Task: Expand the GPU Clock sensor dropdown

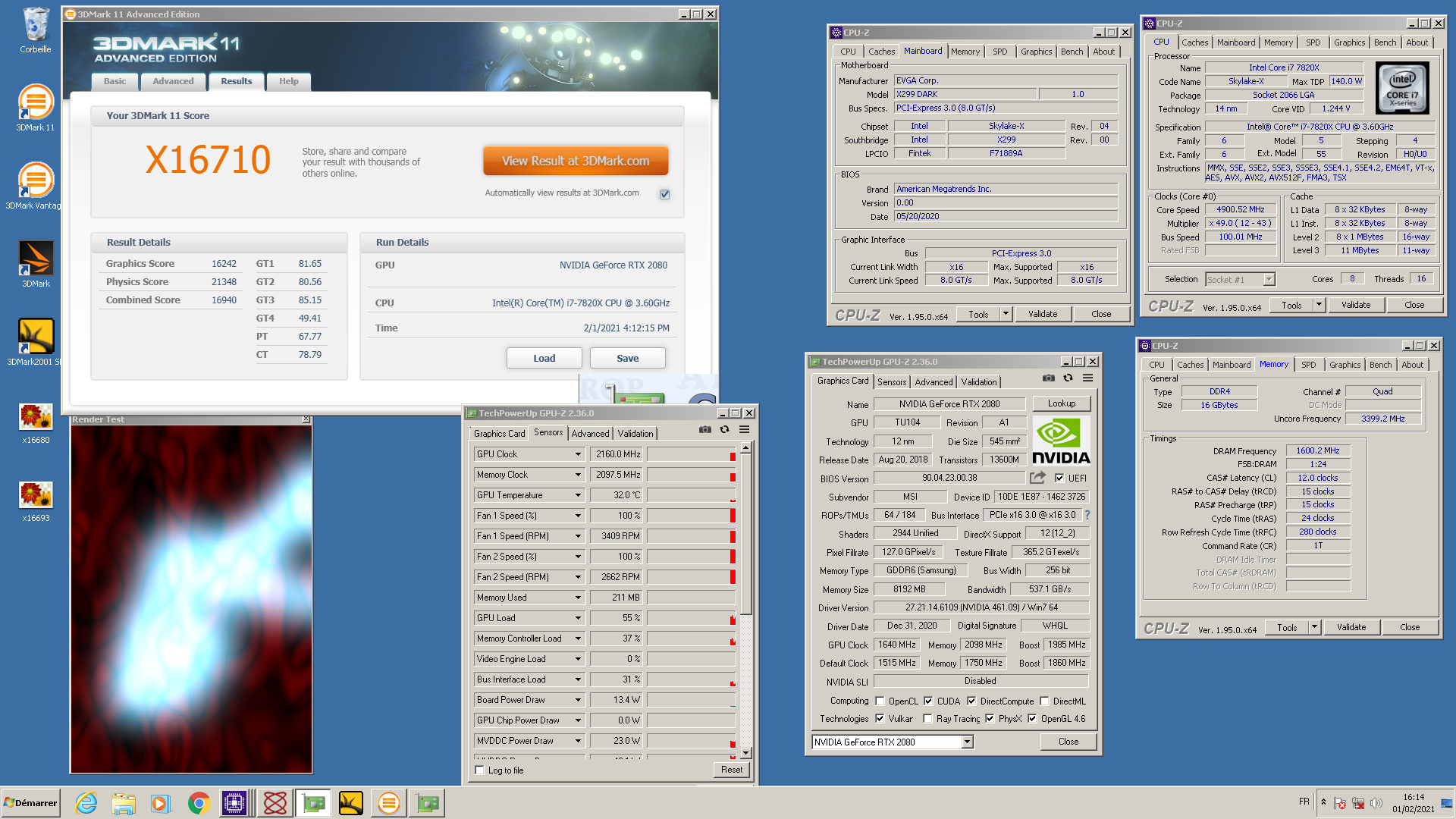Action: pos(578,454)
